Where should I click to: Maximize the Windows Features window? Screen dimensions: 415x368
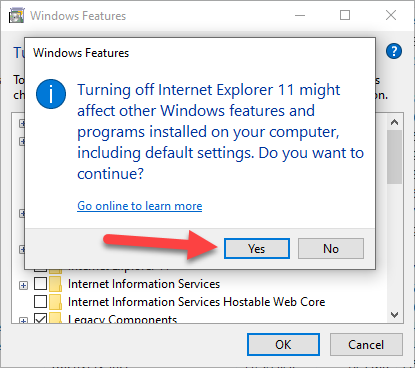345,15
